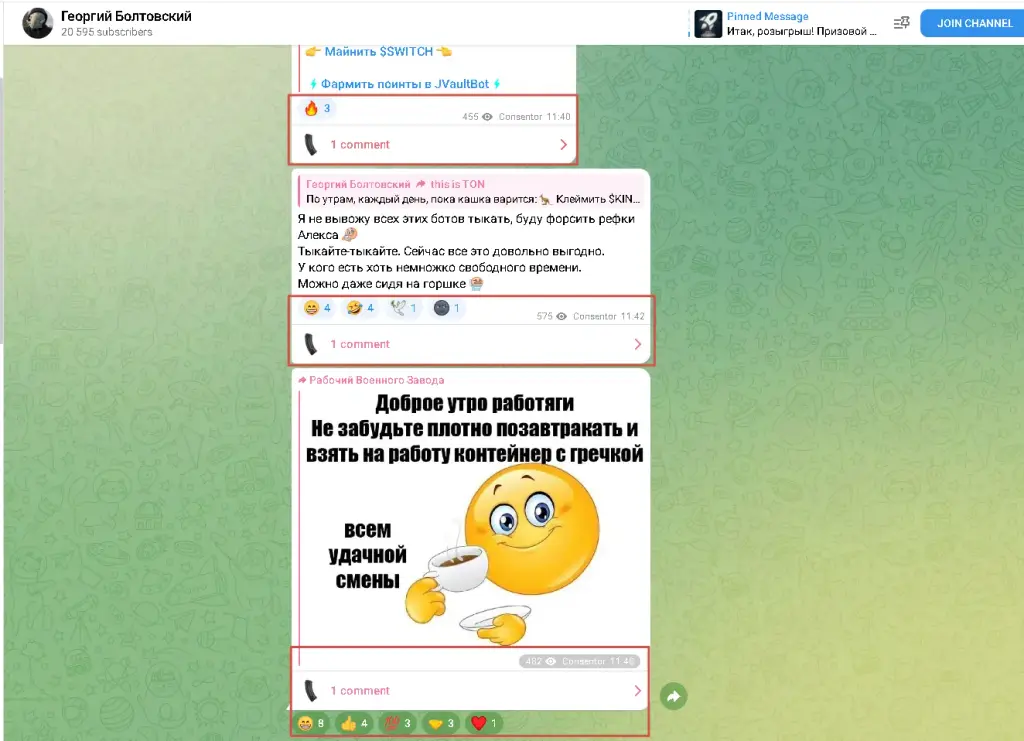Click the eye views icon next to 575
This screenshot has width=1024, height=741.
tap(561, 317)
